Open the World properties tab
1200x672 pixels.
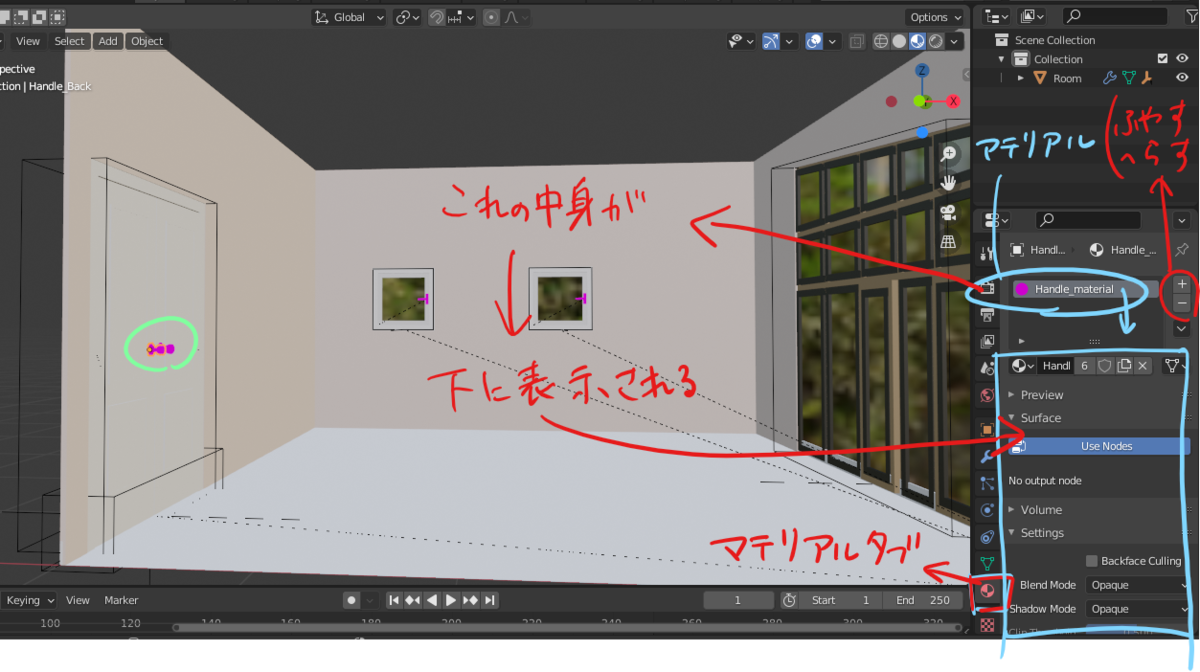click(x=987, y=395)
